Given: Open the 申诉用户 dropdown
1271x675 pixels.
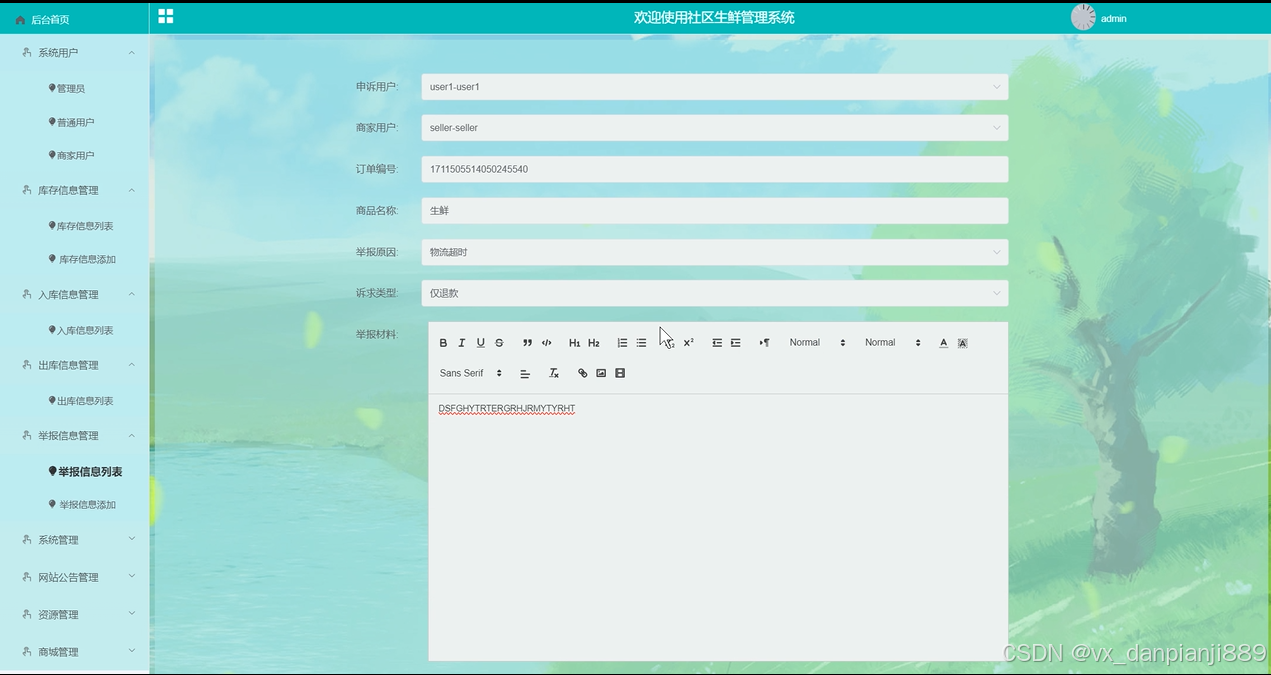Looking at the screenshot, I should [715, 87].
